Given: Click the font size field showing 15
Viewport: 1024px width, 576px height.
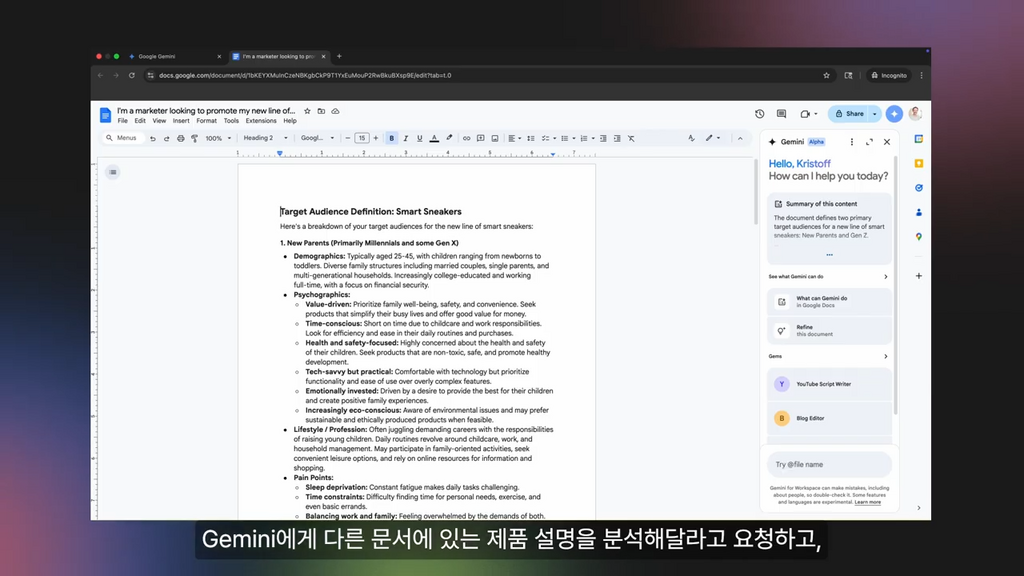Looking at the screenshot, I should (x=362, y=138).
